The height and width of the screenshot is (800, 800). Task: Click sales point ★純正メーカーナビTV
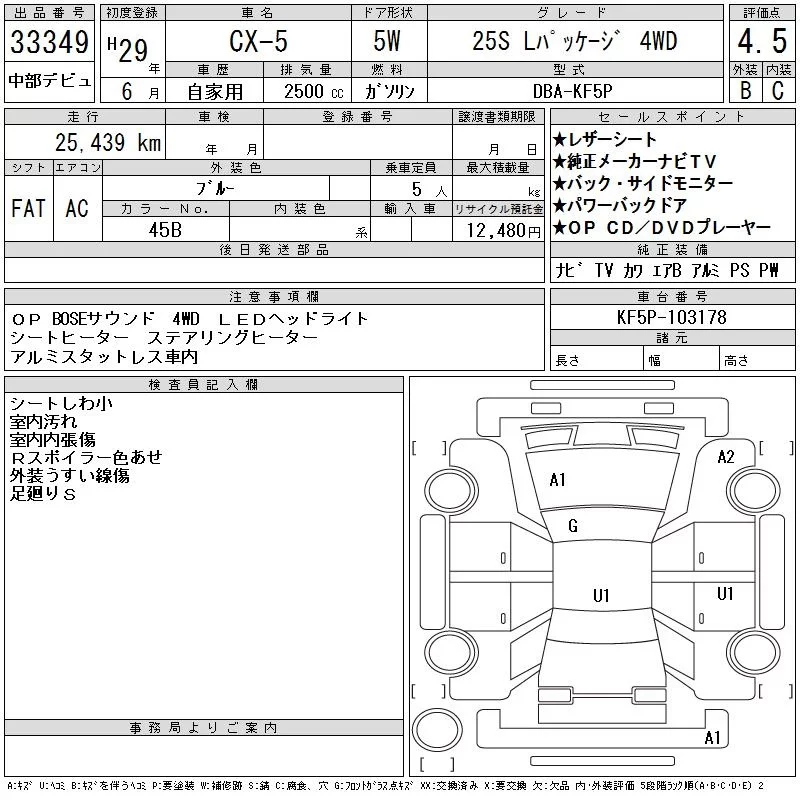point(635,162)
